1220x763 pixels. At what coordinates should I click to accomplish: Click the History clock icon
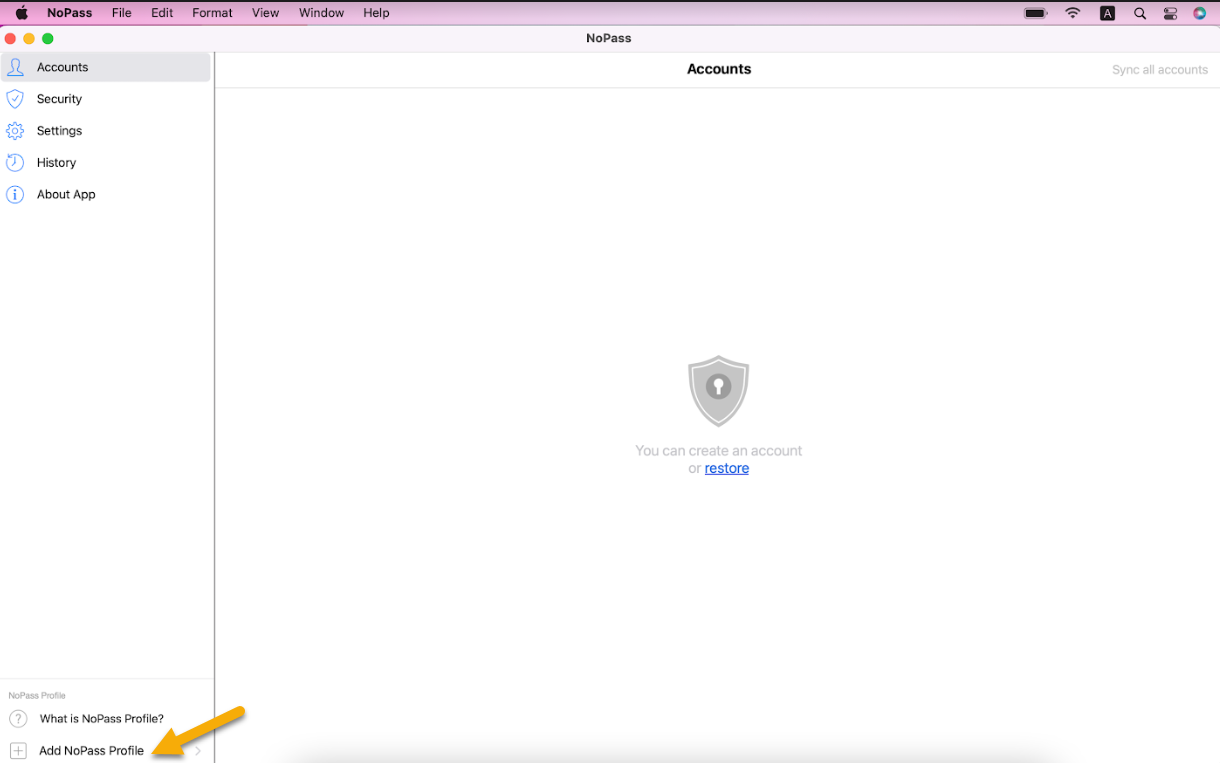click(15, 163)
